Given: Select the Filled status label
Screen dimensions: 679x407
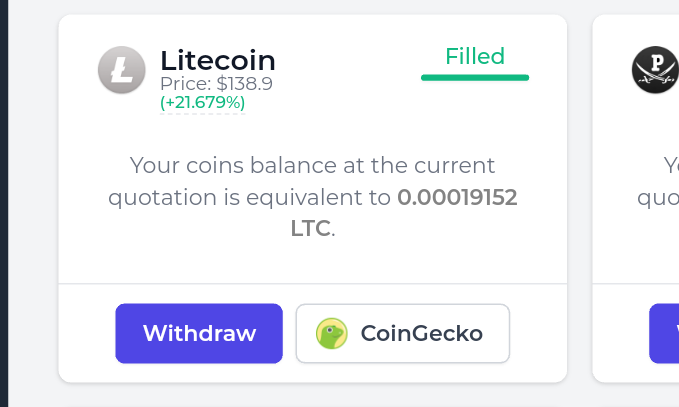Looking at the screenshot, I should click(x=475, y=56).
